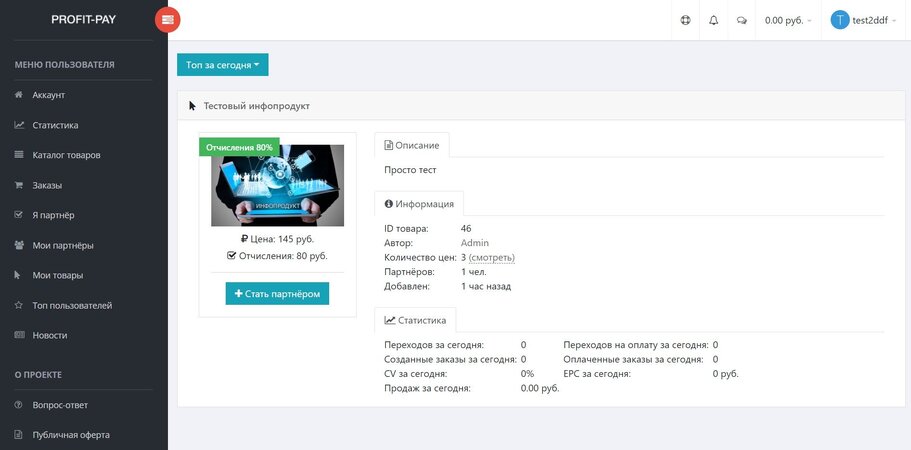The width and height of the screenshot is (911, 450).
Task: Click the Топ пользователей star icon
Action: [19, 305]
